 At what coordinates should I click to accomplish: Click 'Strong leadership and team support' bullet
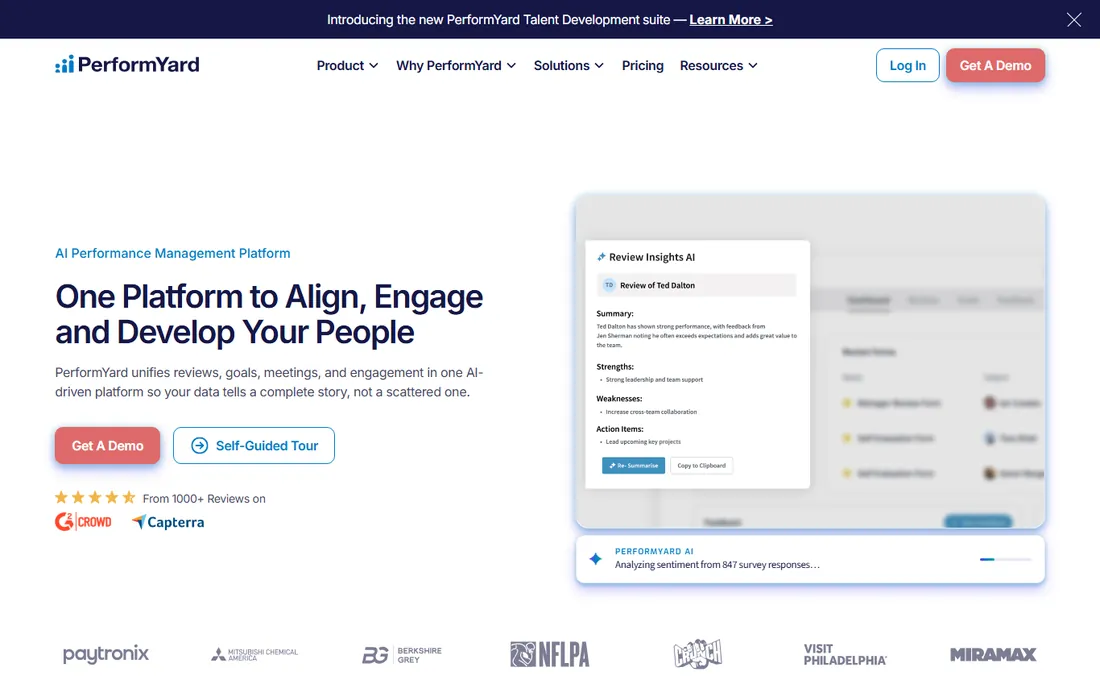pyautogui.click(x=654, y=379)
